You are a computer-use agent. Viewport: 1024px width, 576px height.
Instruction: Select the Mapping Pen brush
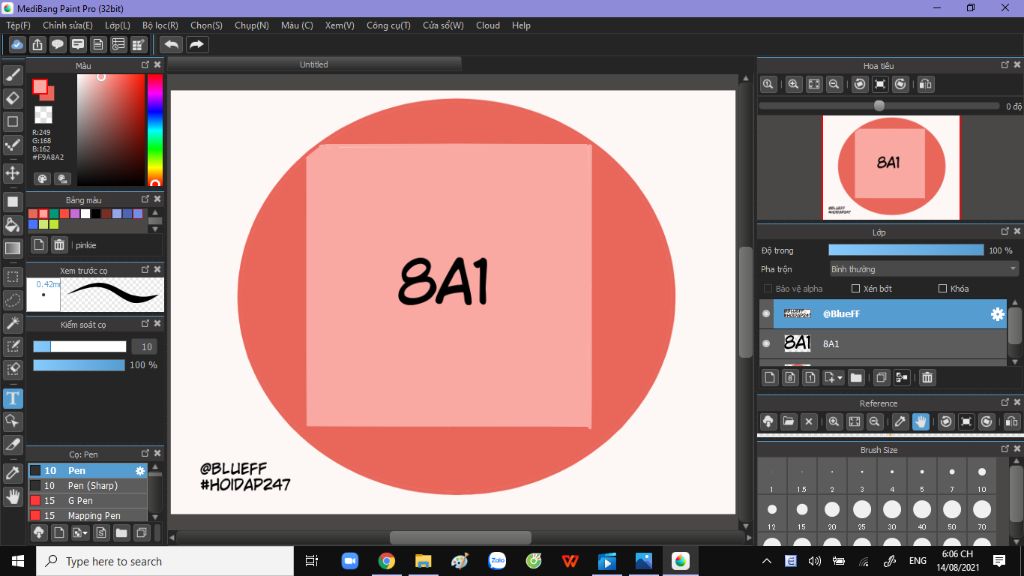pos(88,515)
